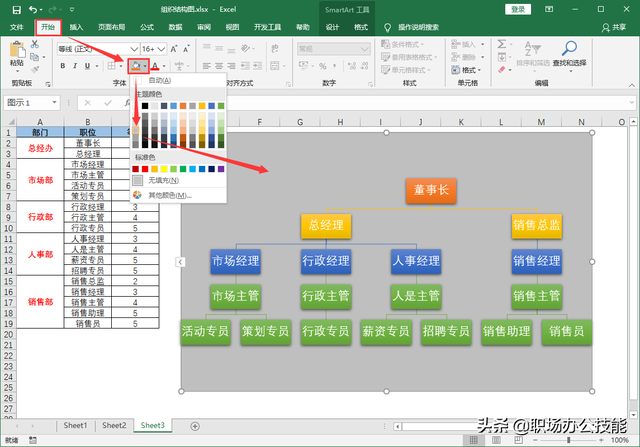Image resolution: width=640 pixels, height=447 pixels.
Task: Open the SmartArt 设计 Design tab
Action: 332,27
